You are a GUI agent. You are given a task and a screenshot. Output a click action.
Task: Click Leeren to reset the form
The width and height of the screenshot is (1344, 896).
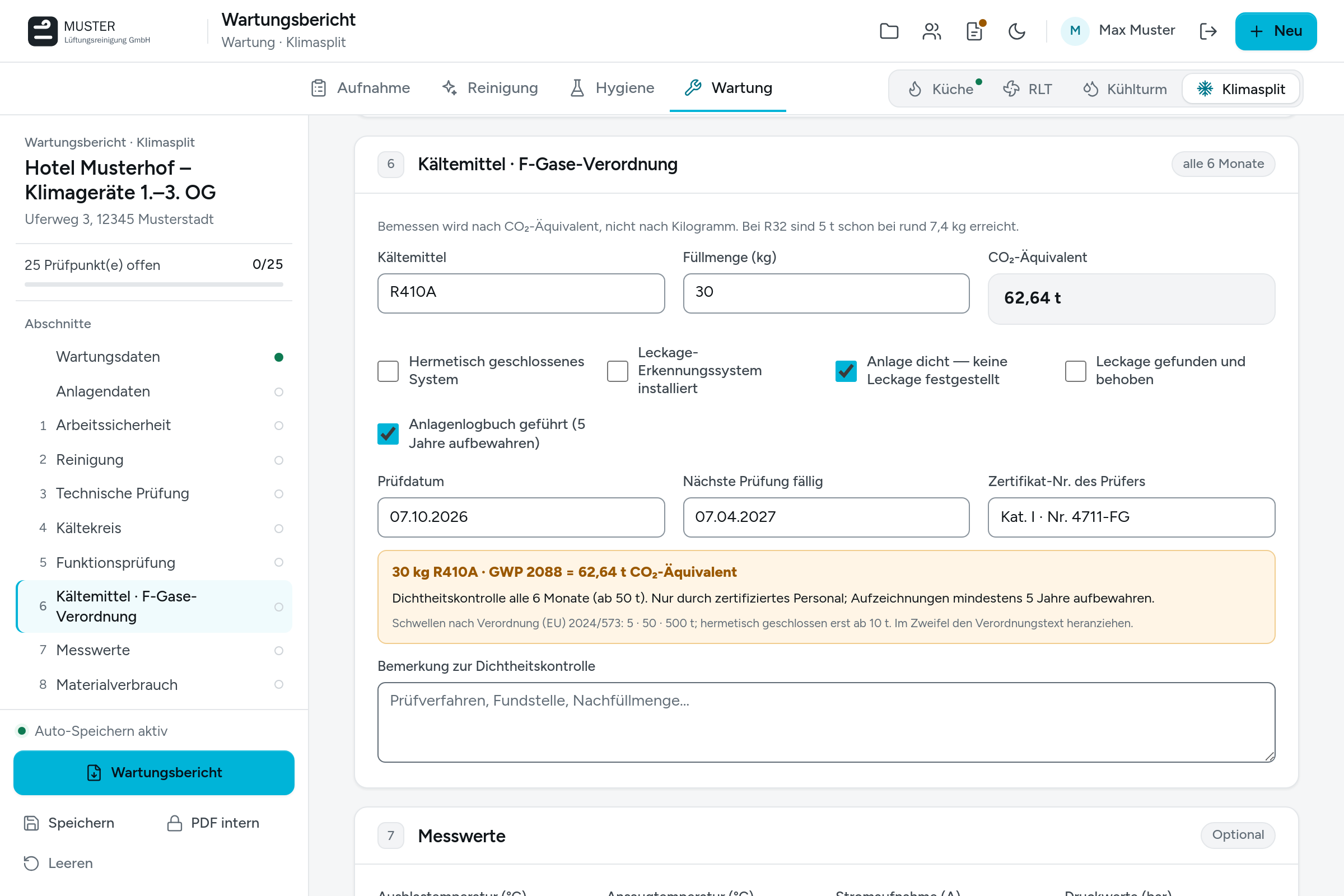(x=58, y=864)
